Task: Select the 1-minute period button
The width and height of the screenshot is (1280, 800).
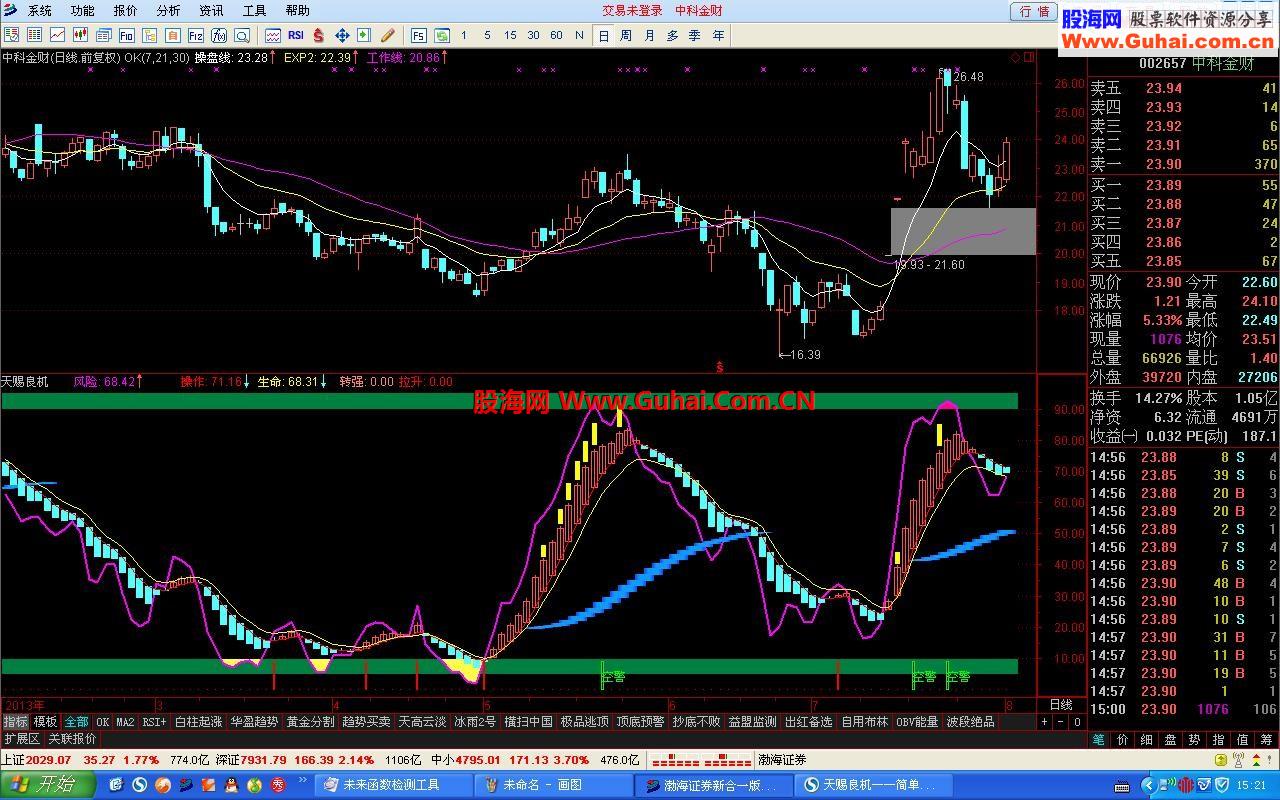Action: pyautogui.click(x=464, y=35)
